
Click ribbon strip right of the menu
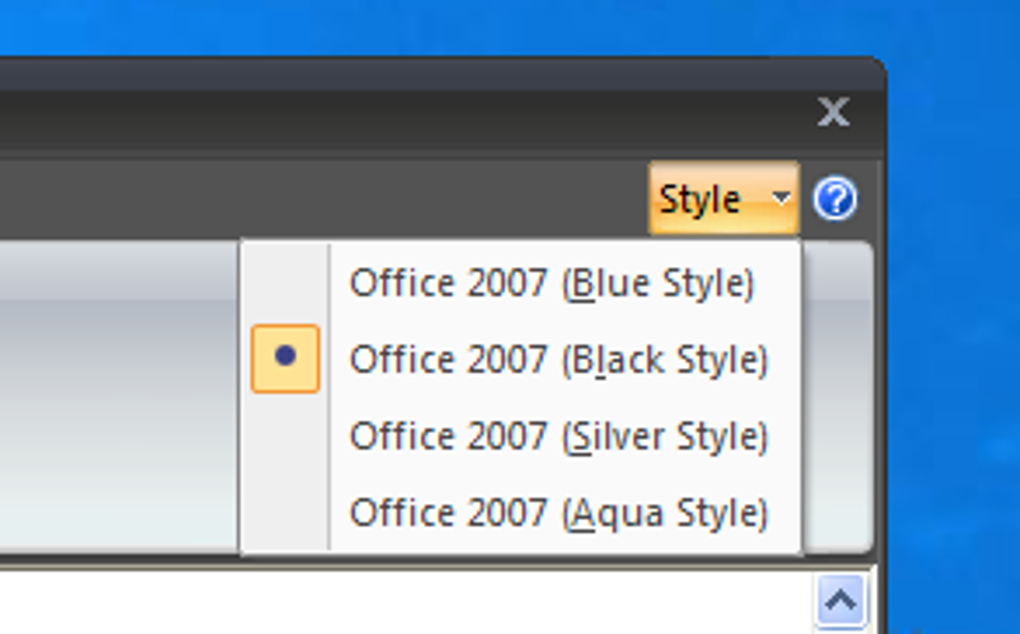(x=837, y=397)
